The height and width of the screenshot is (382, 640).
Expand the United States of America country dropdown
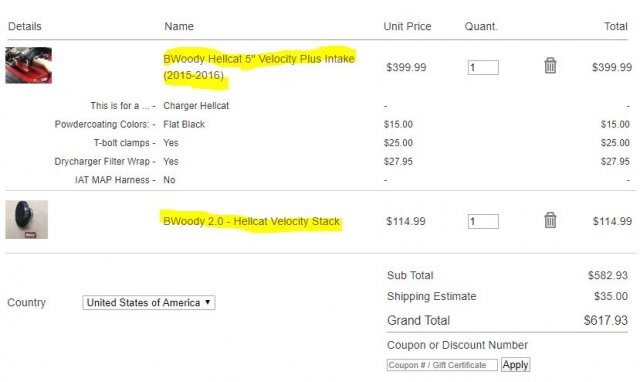149,302
